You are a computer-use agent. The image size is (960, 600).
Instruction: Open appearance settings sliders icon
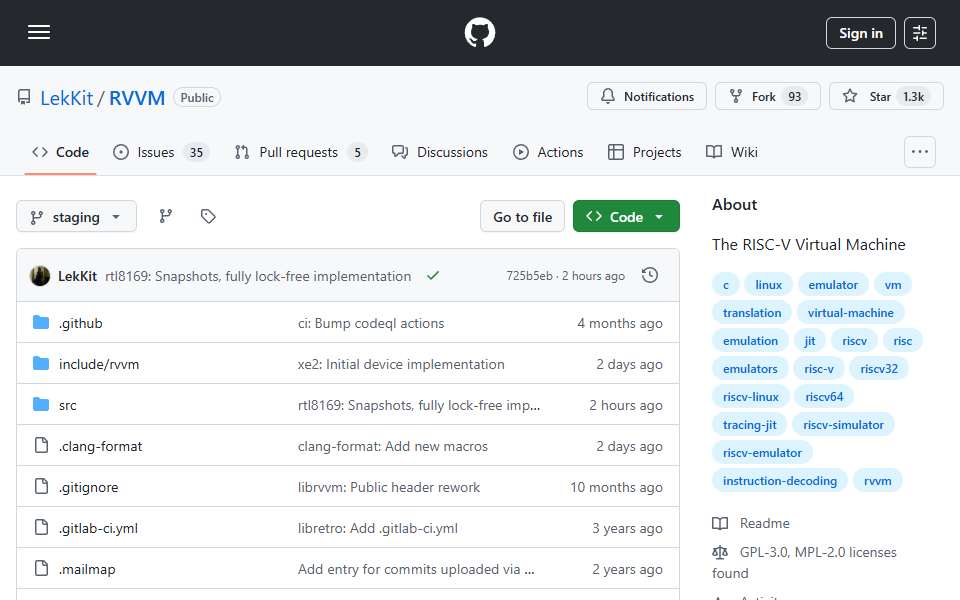(x=920, y=33)
